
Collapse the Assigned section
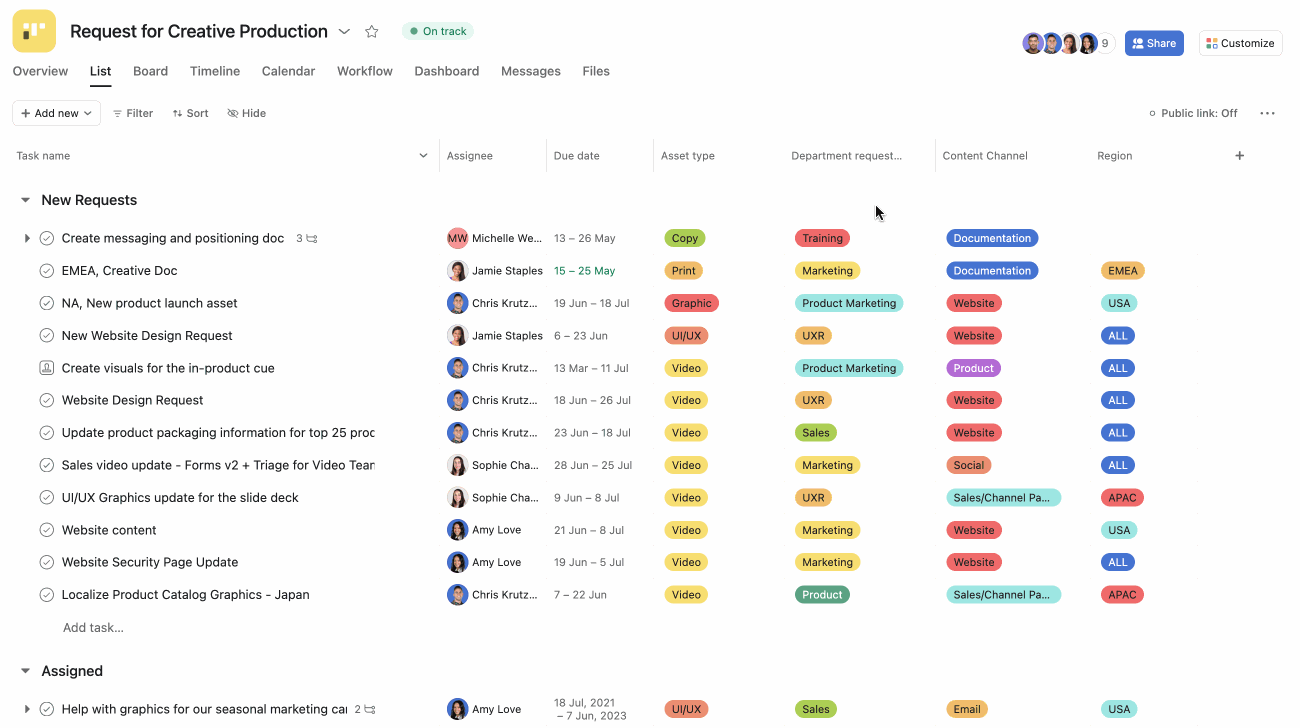tap(25, 670)
